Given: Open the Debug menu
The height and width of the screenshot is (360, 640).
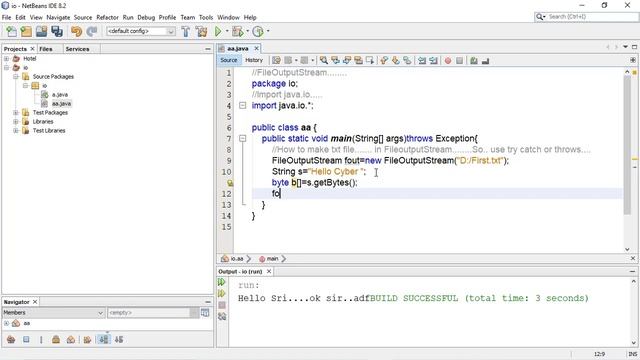Looking at the screenshot, I should 146,18.
